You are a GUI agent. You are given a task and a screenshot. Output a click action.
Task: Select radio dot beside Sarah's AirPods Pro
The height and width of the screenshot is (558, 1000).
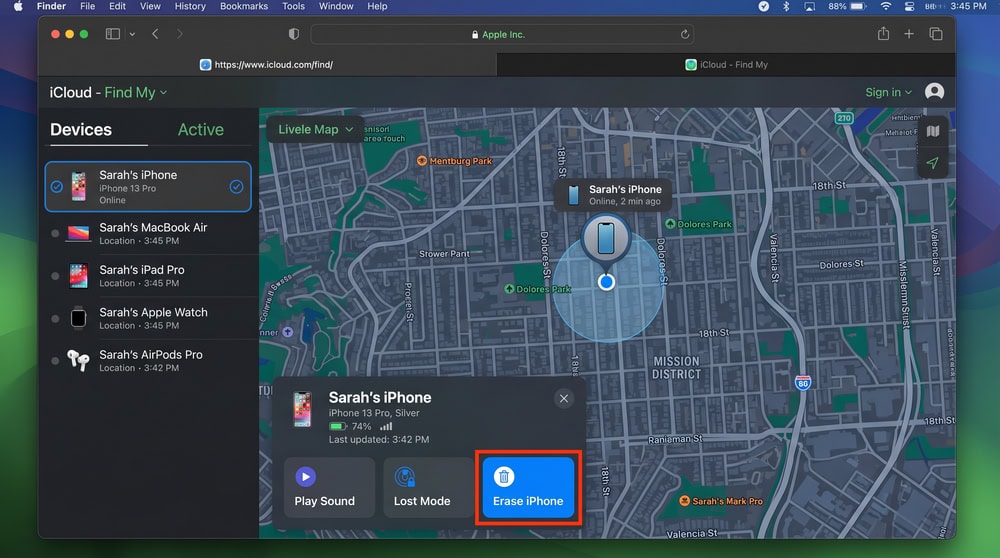pos(55,360)
